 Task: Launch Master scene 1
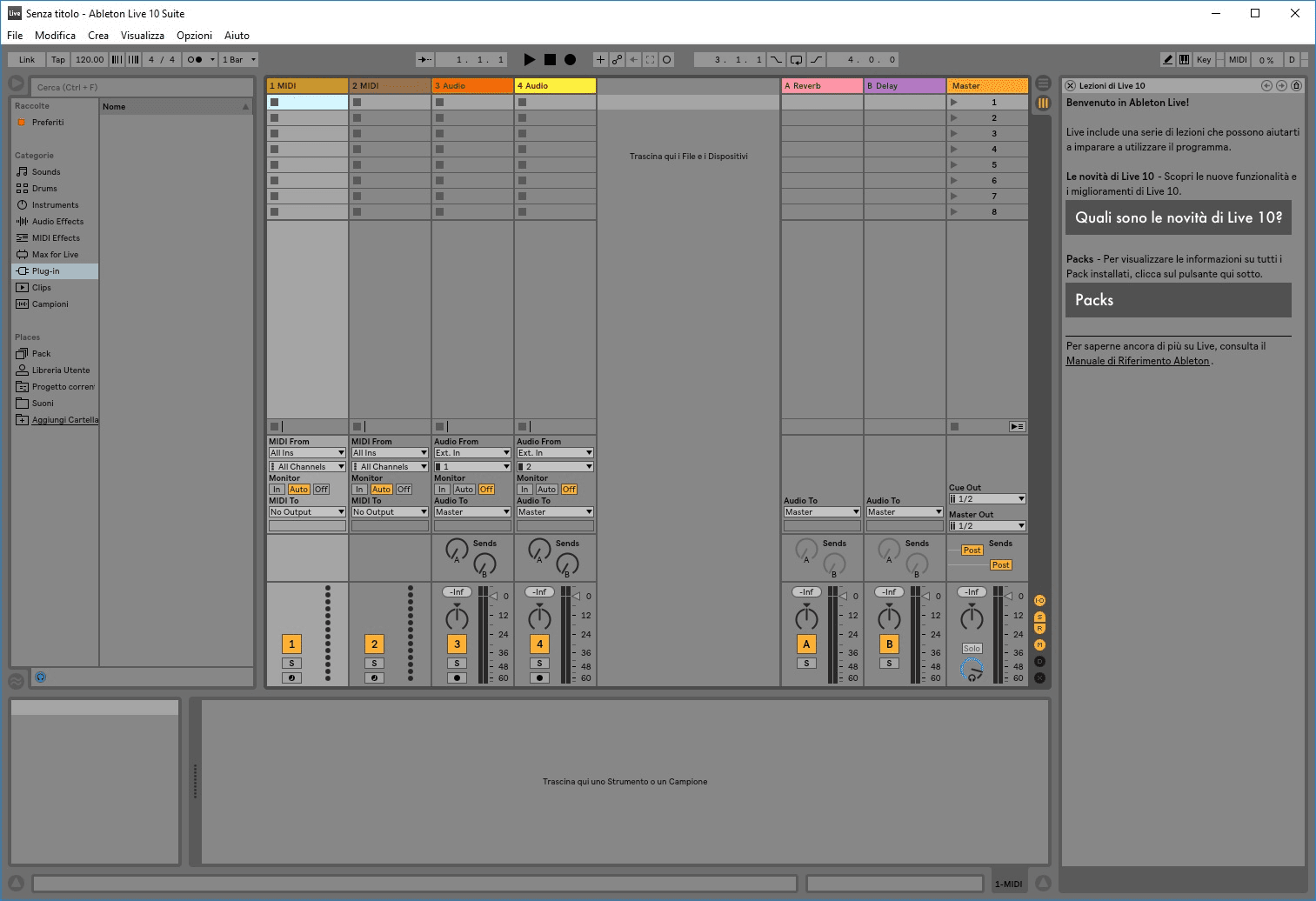954,103
